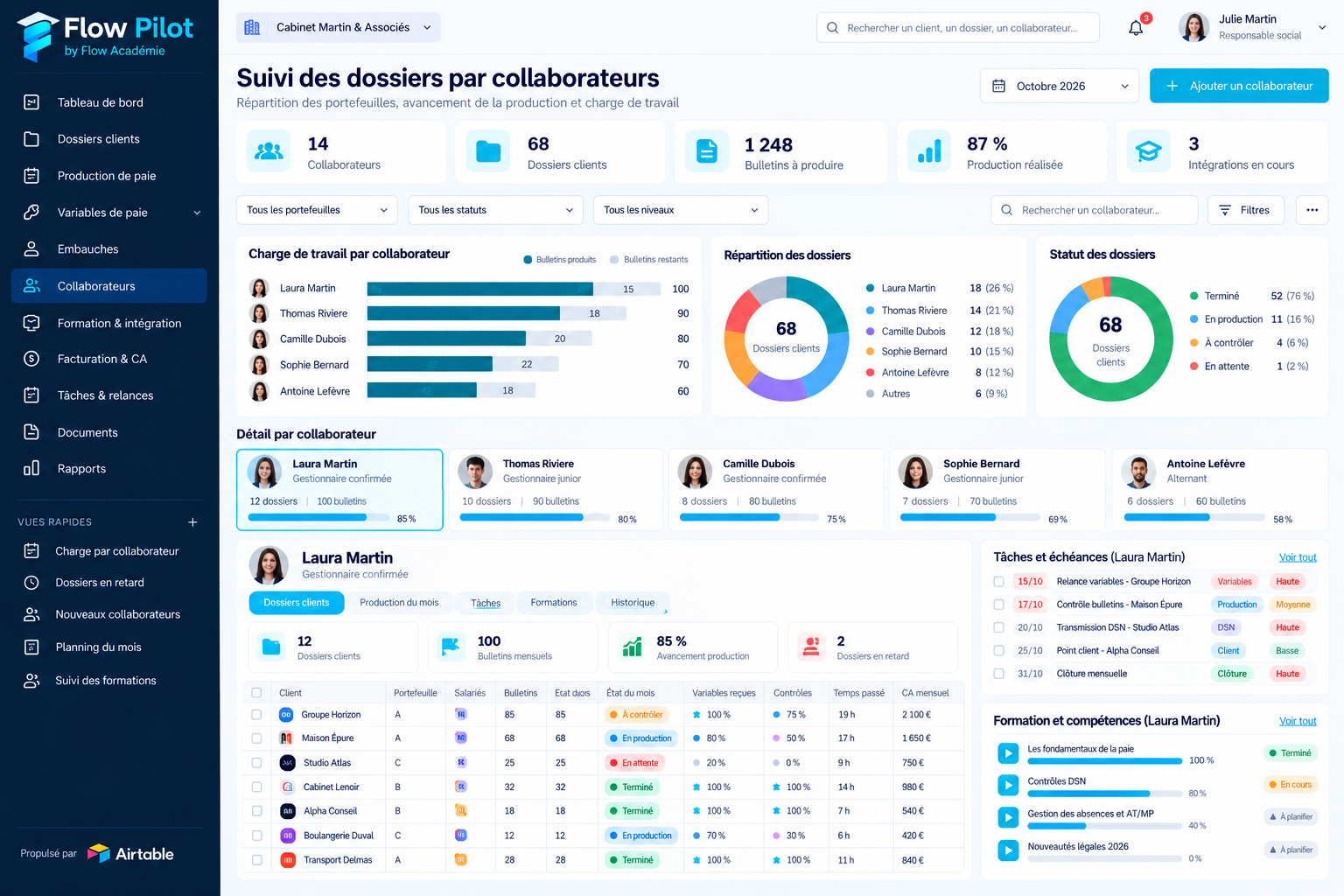Open Rapports chart icon in sidebar
The width and height of the screenshot is (1344, 896).
click(31, 468)
